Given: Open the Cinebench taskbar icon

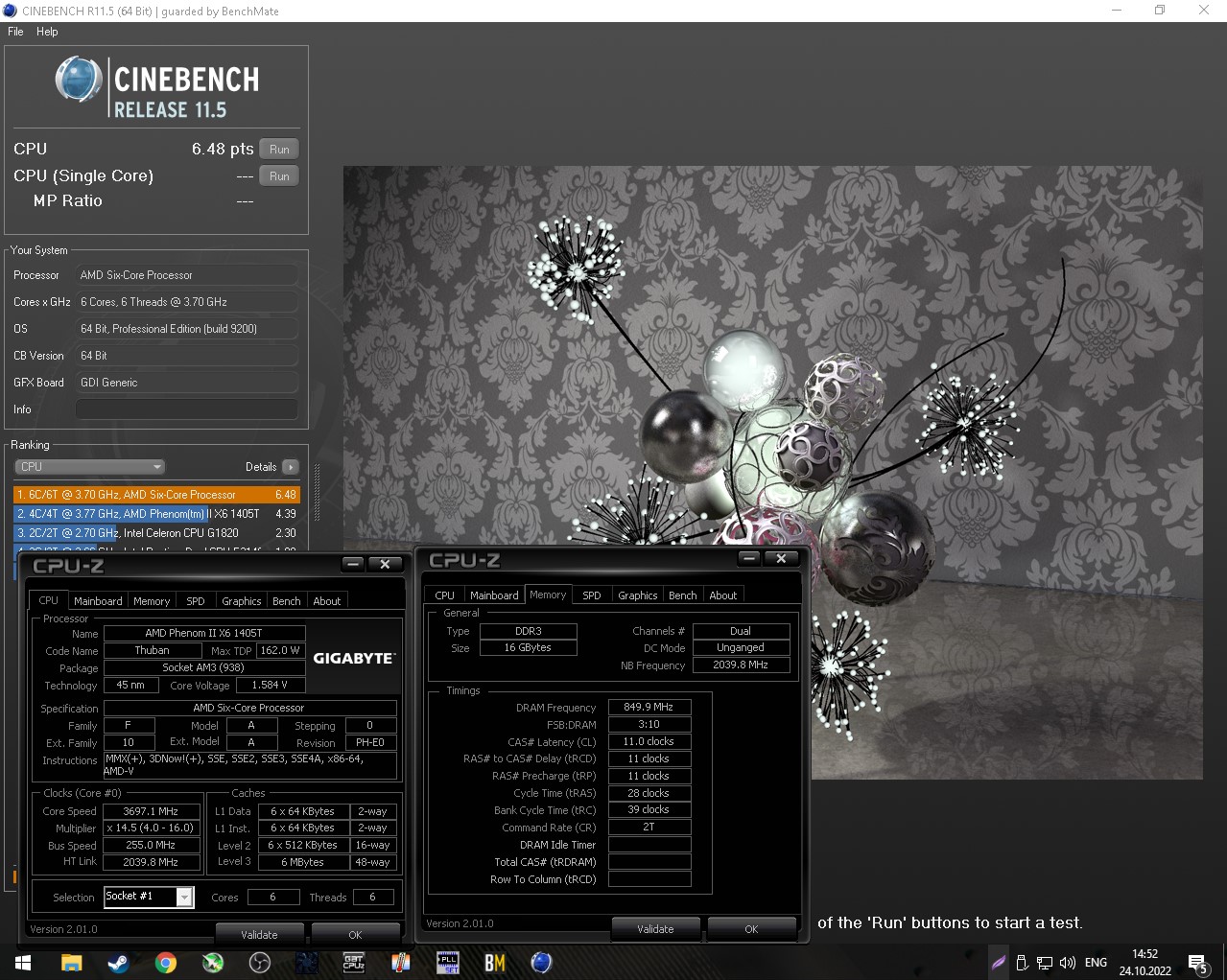Looking at the screenshot, I should [x=541, y=963].
